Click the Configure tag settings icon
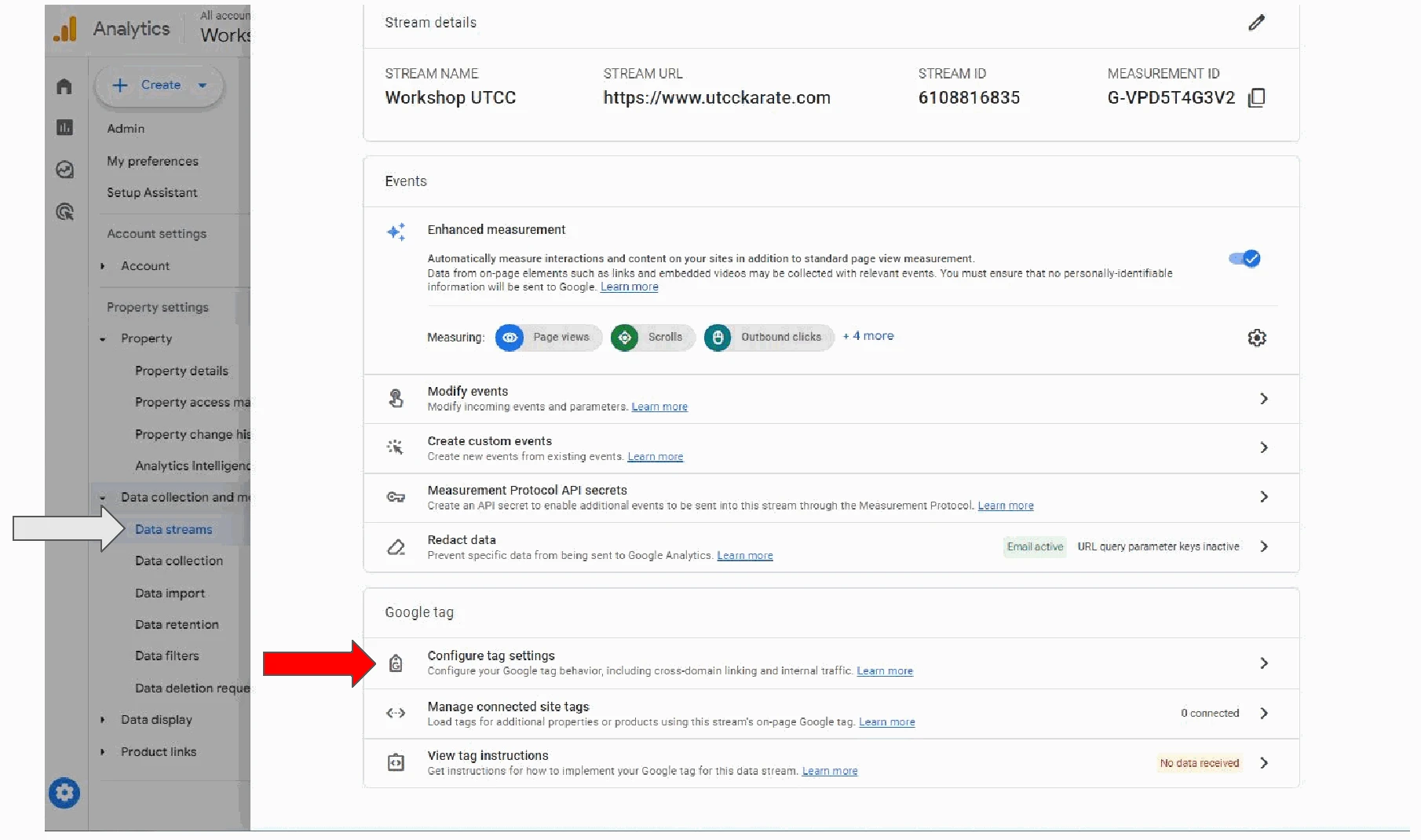The height and width of the screenshot is (840, 1421). coord(396,663)
